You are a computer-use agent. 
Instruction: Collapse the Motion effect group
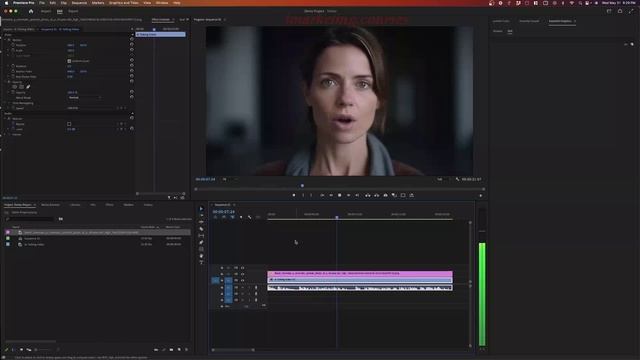click(5, 40)
